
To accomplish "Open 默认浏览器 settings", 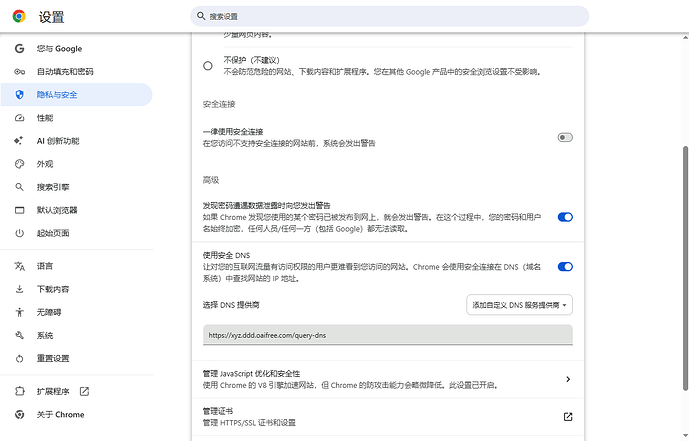I will point(57,210).
